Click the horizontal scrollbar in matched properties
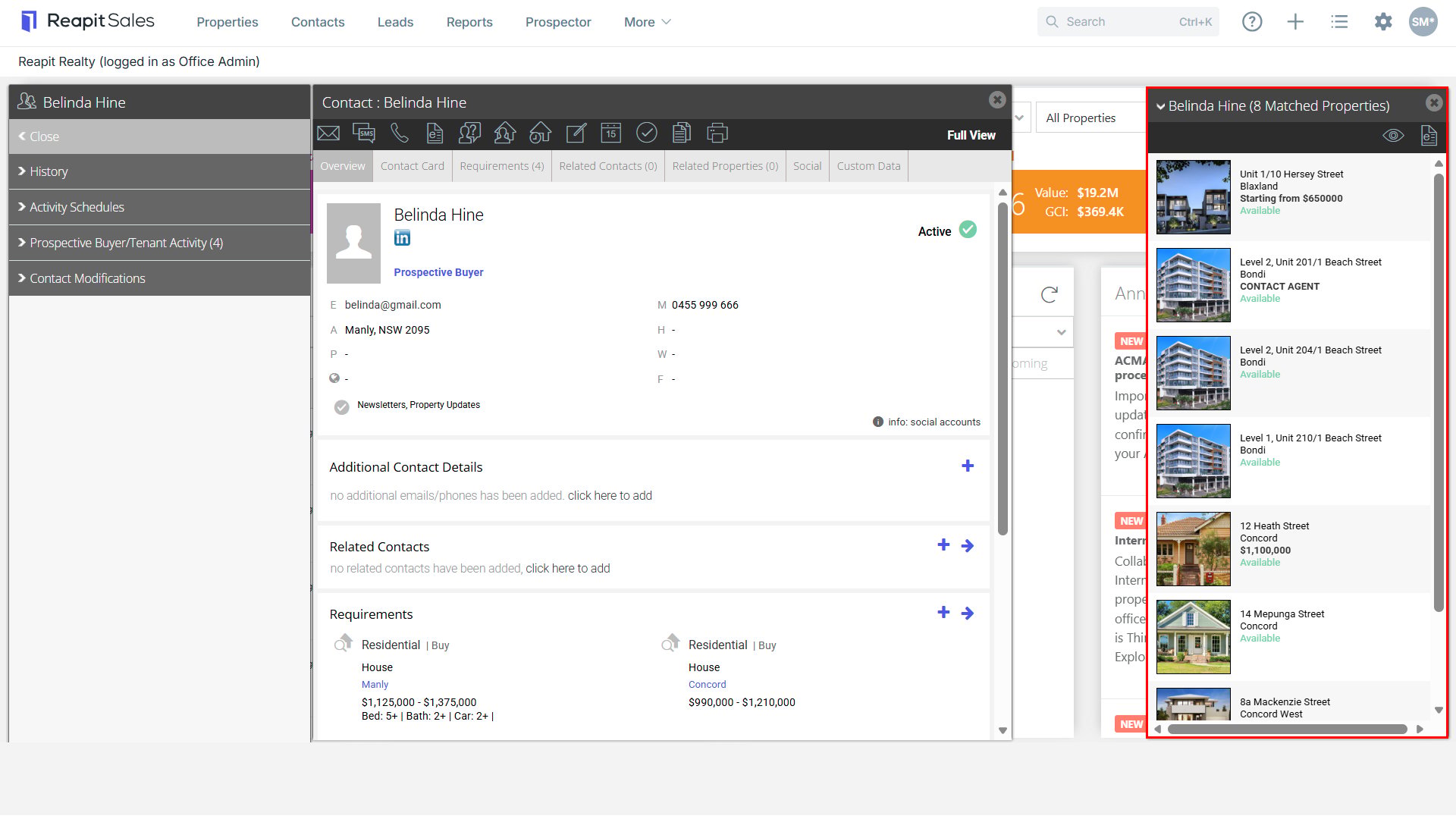This screenshot has height=819, width=1456. point(1288,730)
